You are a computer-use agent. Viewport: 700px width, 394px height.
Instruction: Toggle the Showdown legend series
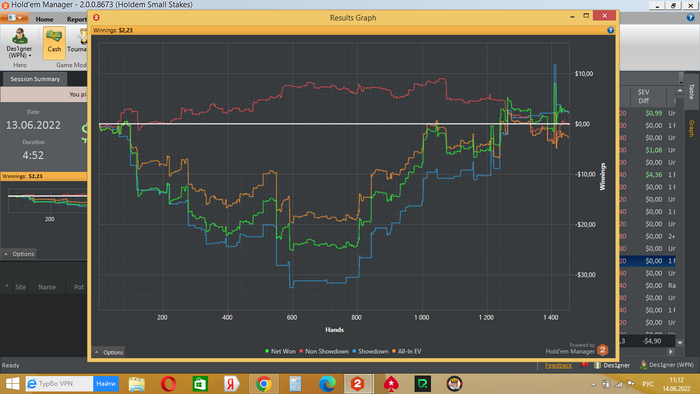(x=370, y=351)
